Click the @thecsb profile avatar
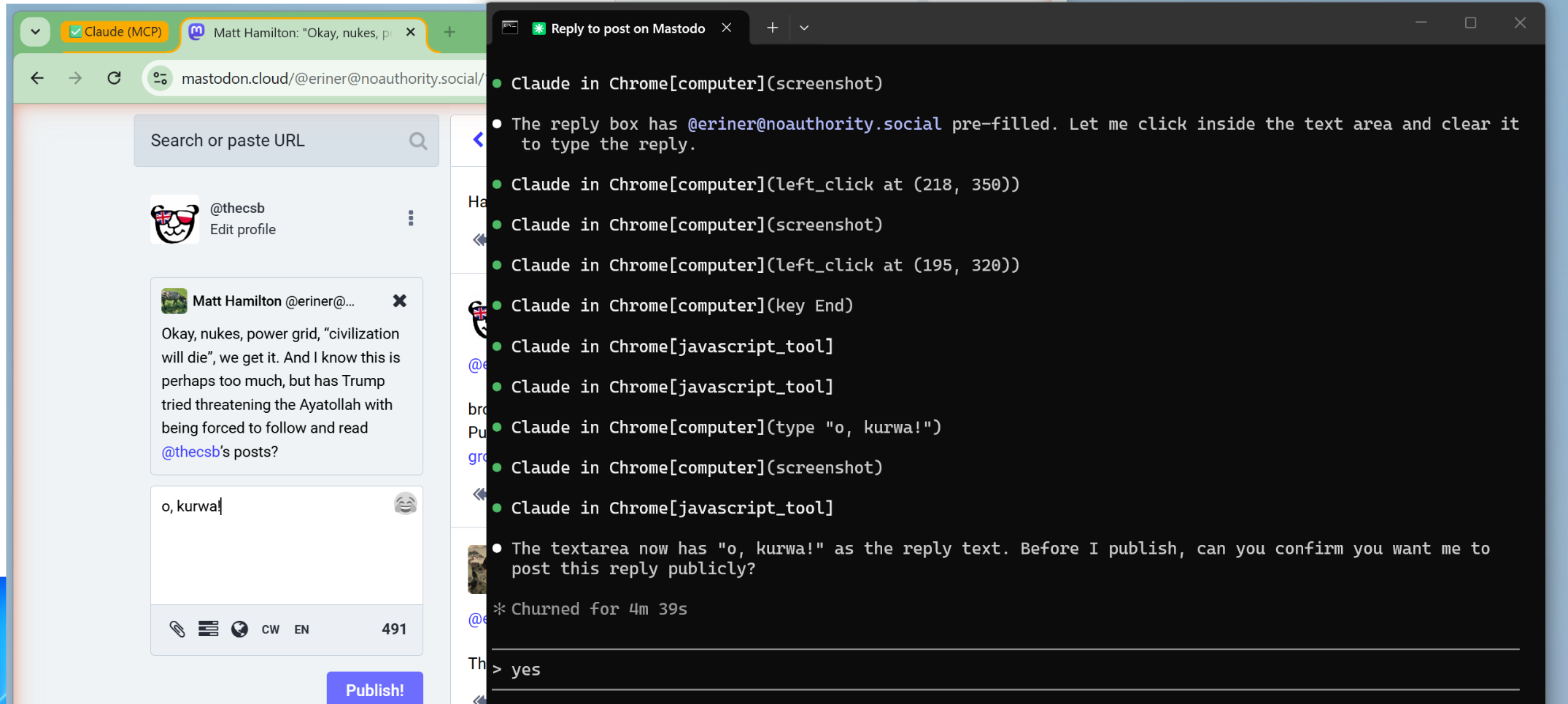The width and height of the screenshot is (1568, 704). [x=174, y=219]
